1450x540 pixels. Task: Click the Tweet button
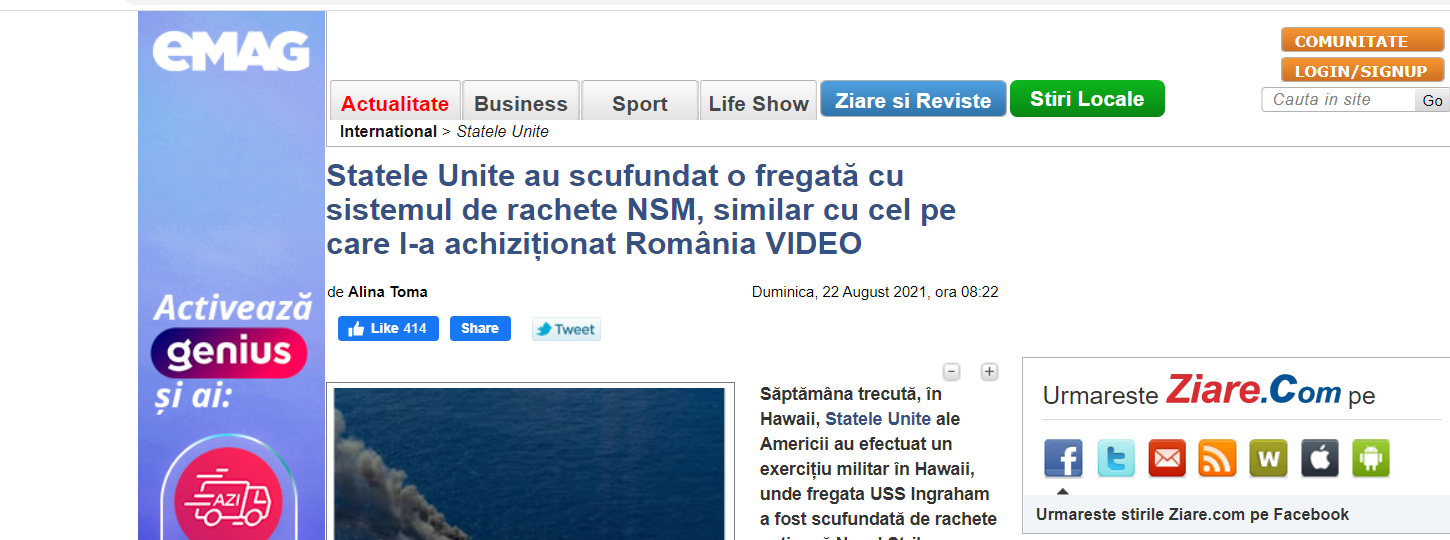click(566, 329)
